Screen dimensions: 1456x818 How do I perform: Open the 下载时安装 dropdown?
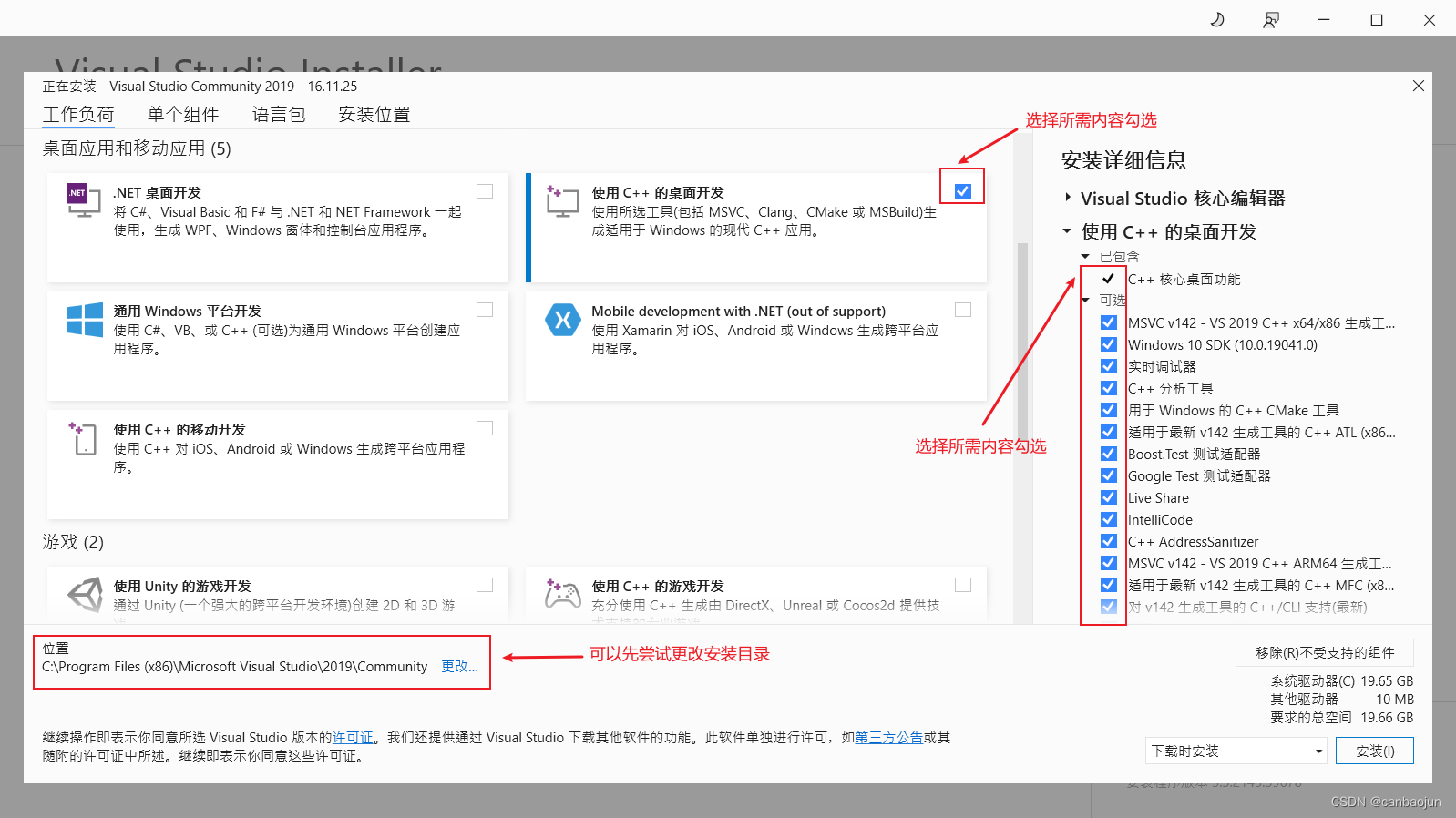click(1236, 751)
